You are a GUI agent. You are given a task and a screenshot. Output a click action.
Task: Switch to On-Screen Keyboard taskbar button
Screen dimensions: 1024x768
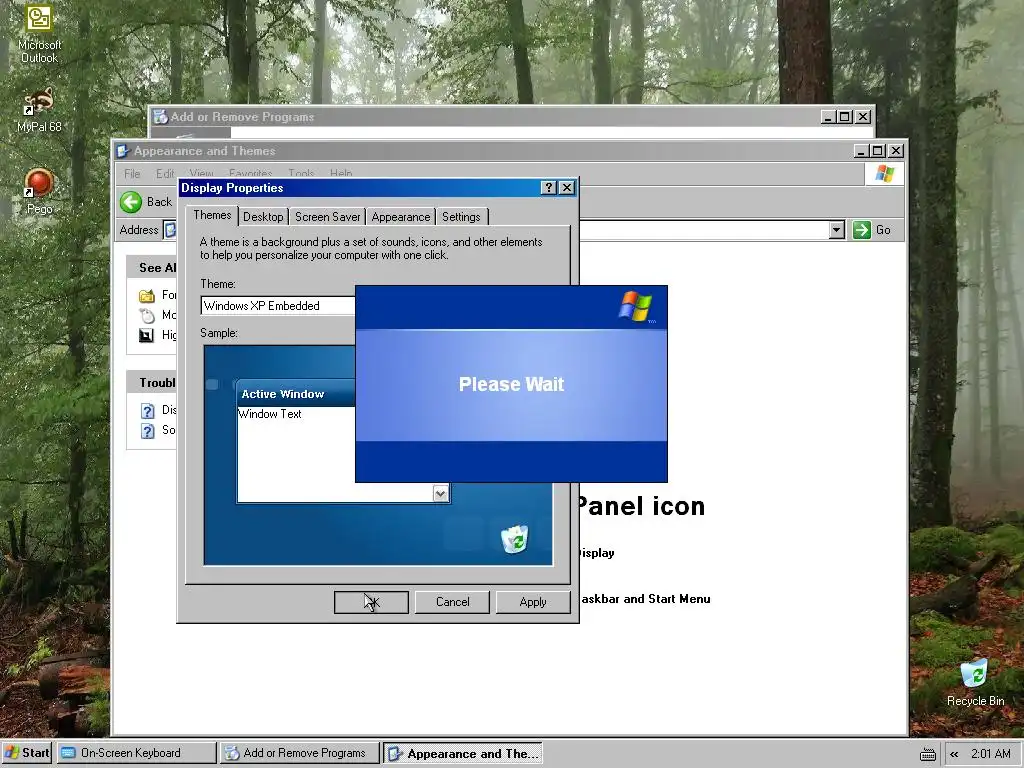(x=136, y=753)
